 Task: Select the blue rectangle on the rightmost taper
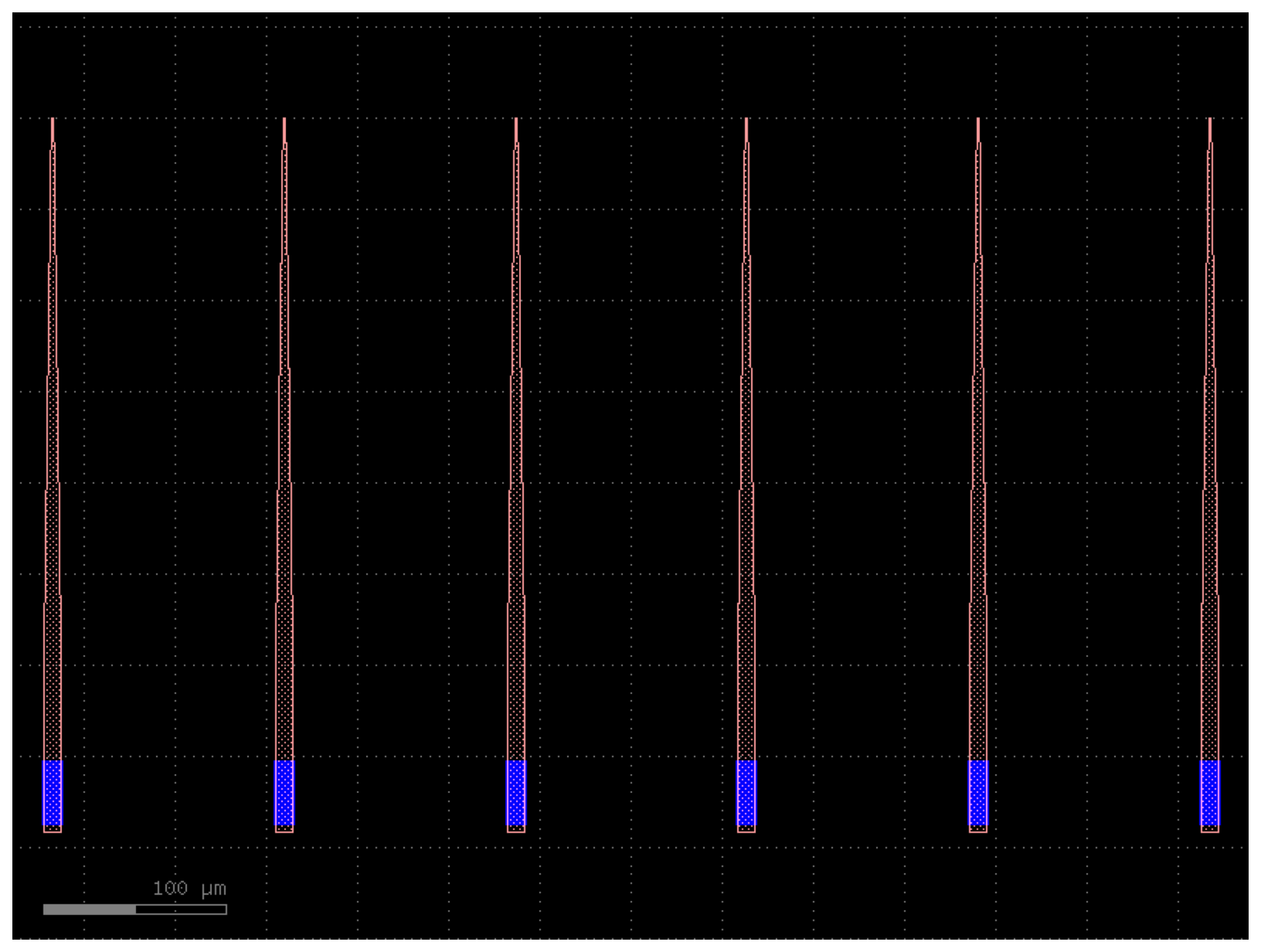pyautogui.click(x=1210, y=793)
